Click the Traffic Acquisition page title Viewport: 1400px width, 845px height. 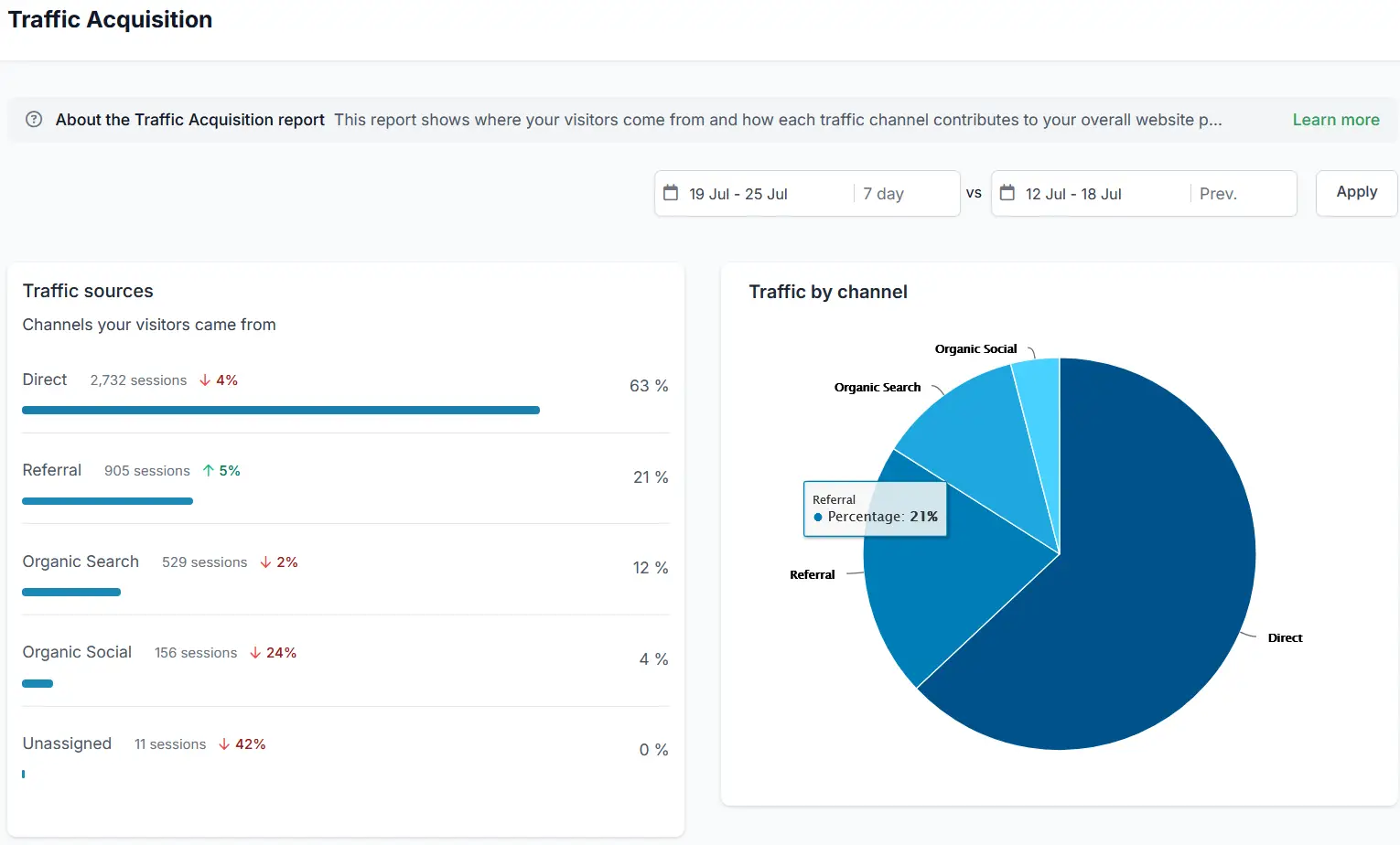110,20
